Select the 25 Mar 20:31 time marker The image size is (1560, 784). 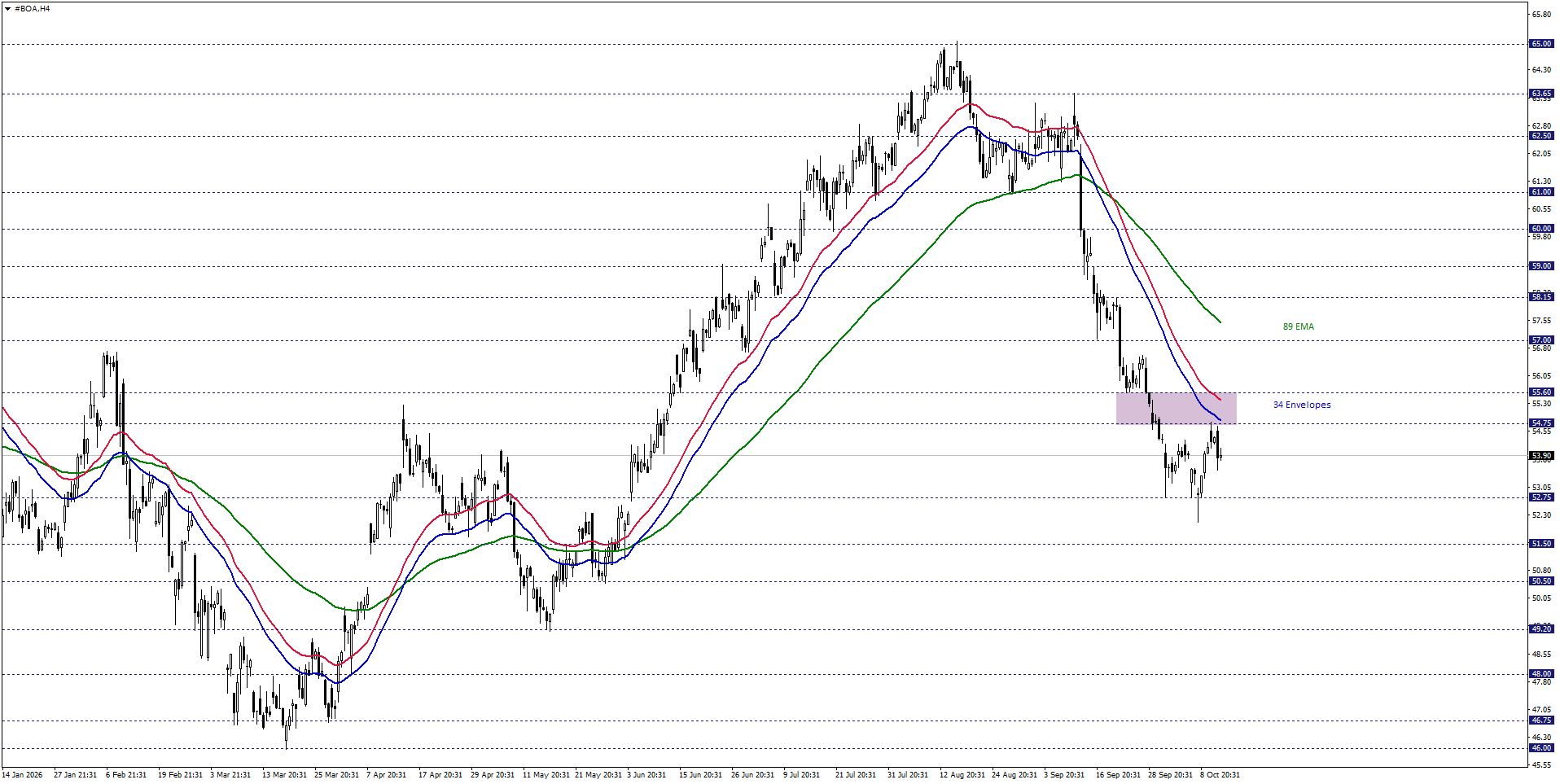coord(336,775)
